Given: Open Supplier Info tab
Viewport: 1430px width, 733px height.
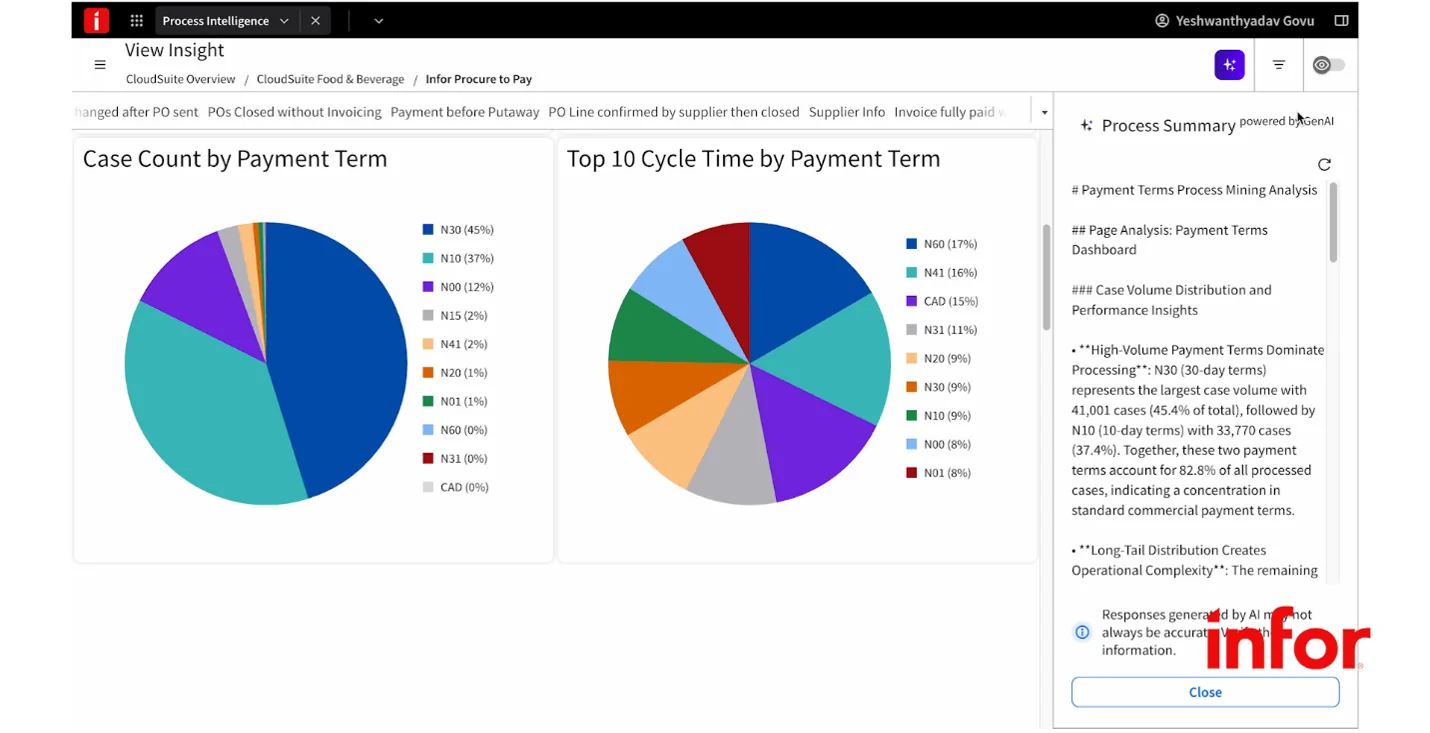Looking at the screenshot, I should point(847,112).
